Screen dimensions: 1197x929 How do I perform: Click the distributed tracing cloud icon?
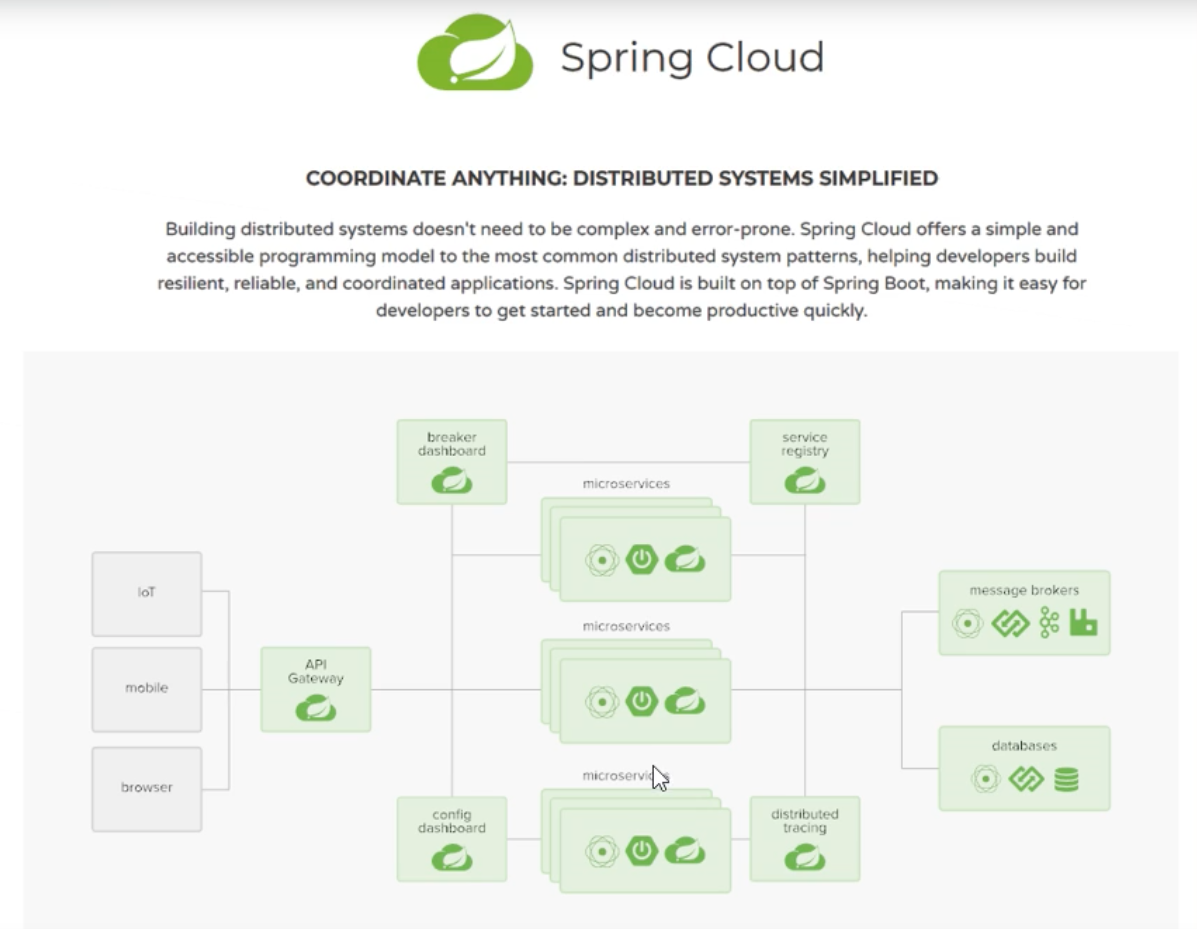point(805,859)
